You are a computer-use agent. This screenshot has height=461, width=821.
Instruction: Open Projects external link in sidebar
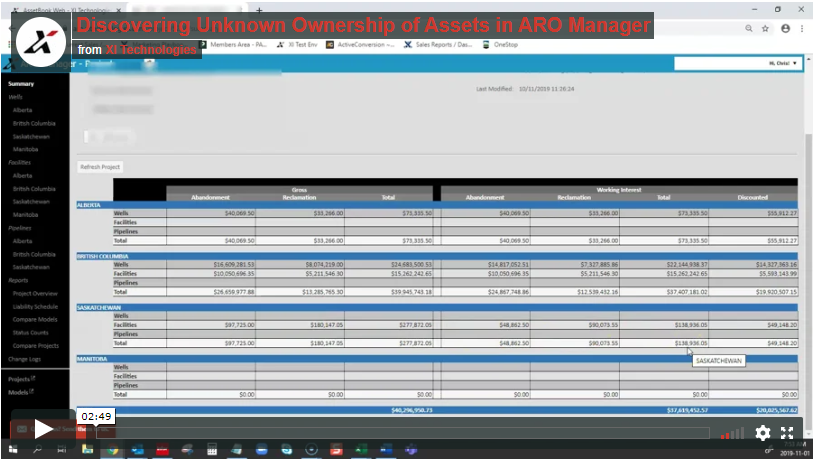tap(21, 379)
